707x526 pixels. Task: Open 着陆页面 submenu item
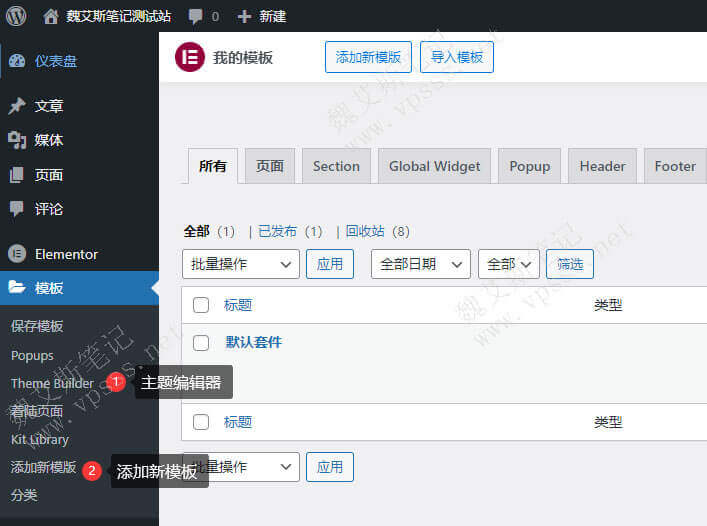tap(37, 411)
